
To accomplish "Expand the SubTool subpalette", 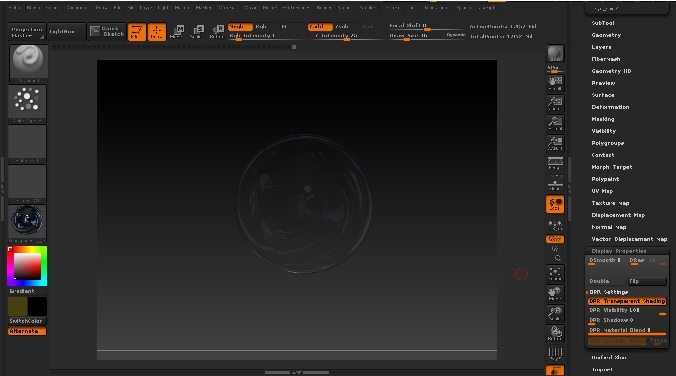I will (x=603, y=23).
